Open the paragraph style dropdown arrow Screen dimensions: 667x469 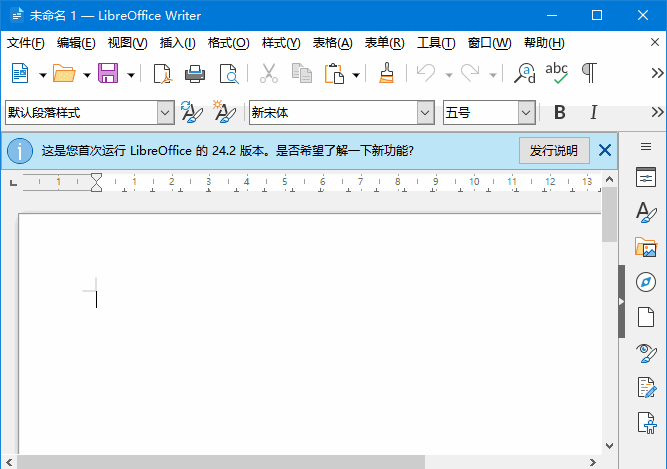[x=165, y=113]
